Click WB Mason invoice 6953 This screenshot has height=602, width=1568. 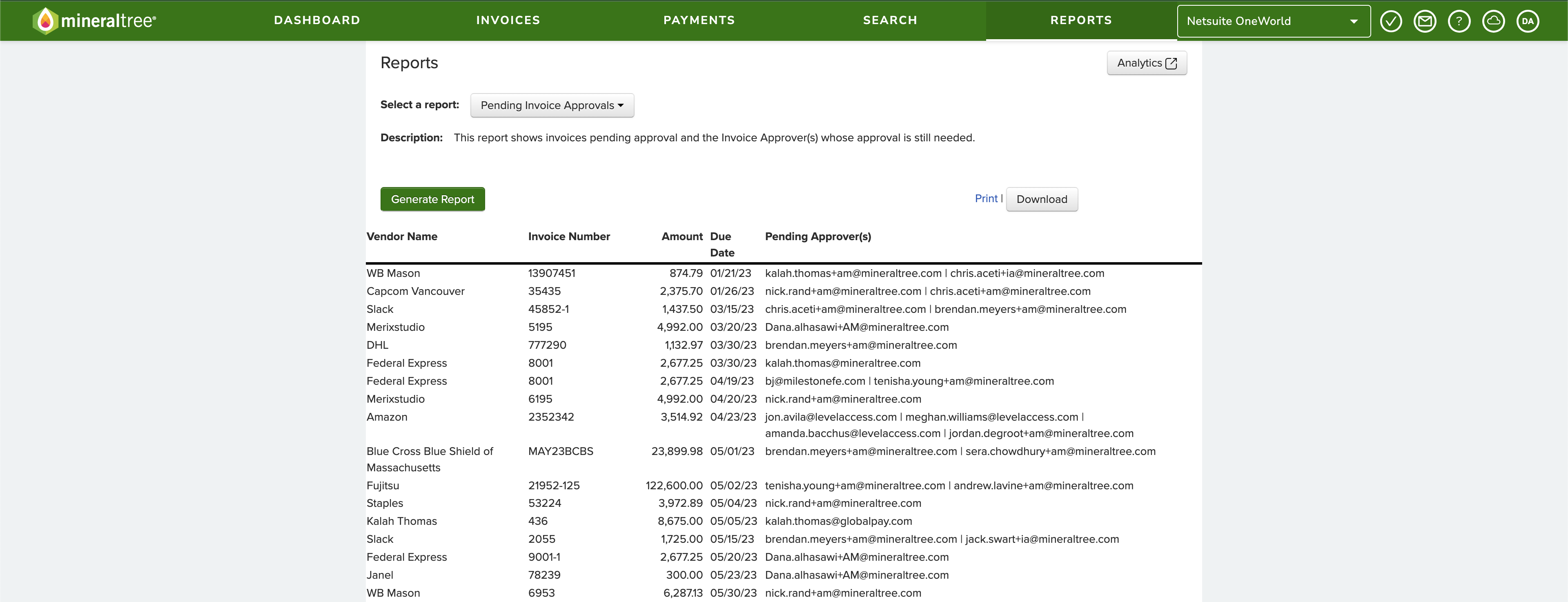coord(542,593)
